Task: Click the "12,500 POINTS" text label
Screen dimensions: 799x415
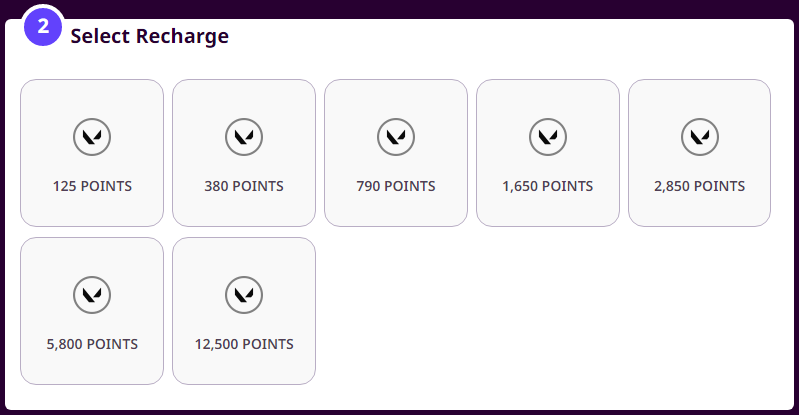Action: point(244,344)
